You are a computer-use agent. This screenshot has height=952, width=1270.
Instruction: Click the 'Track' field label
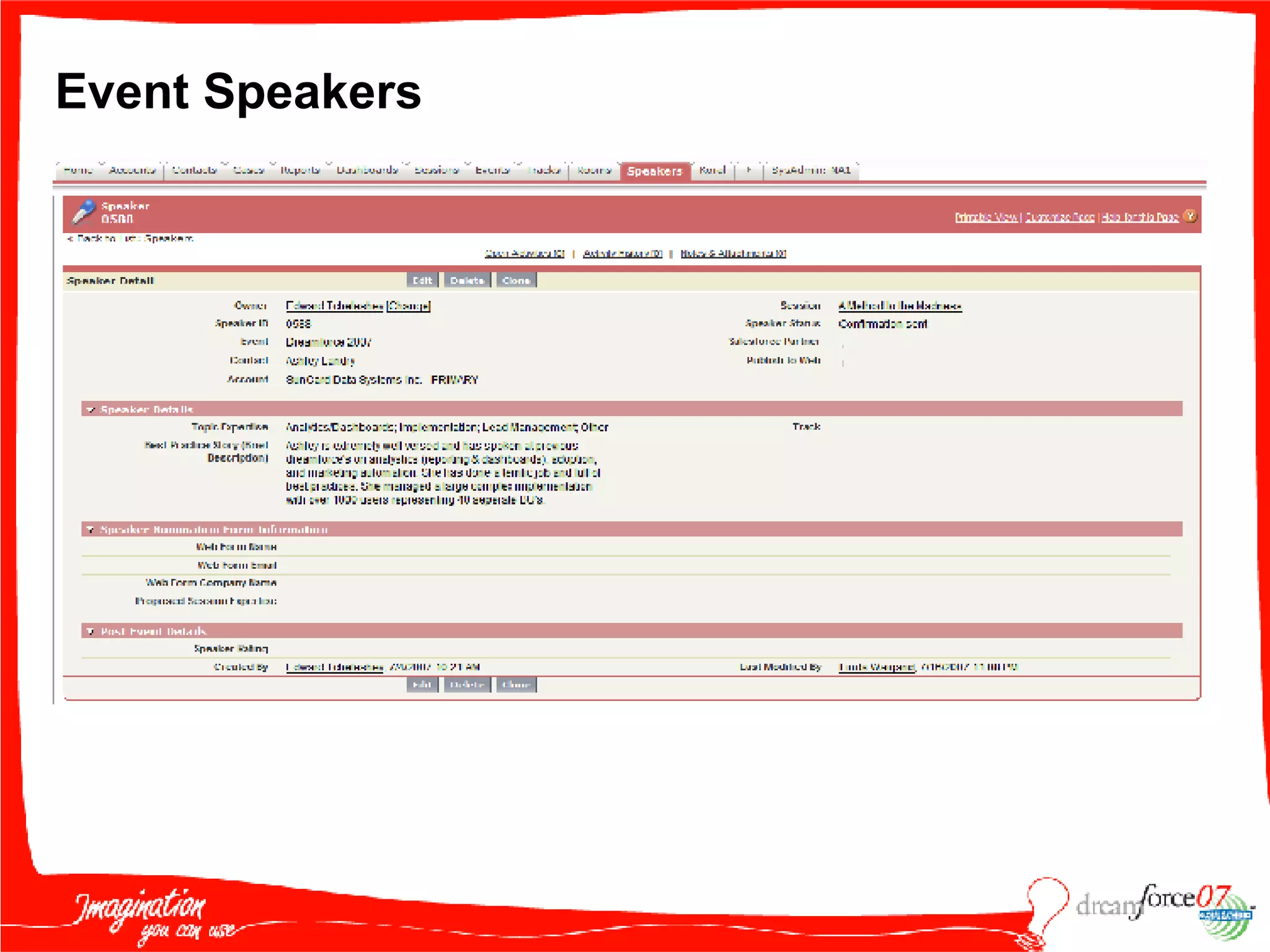pyautogui.click(x=806, y=427)
